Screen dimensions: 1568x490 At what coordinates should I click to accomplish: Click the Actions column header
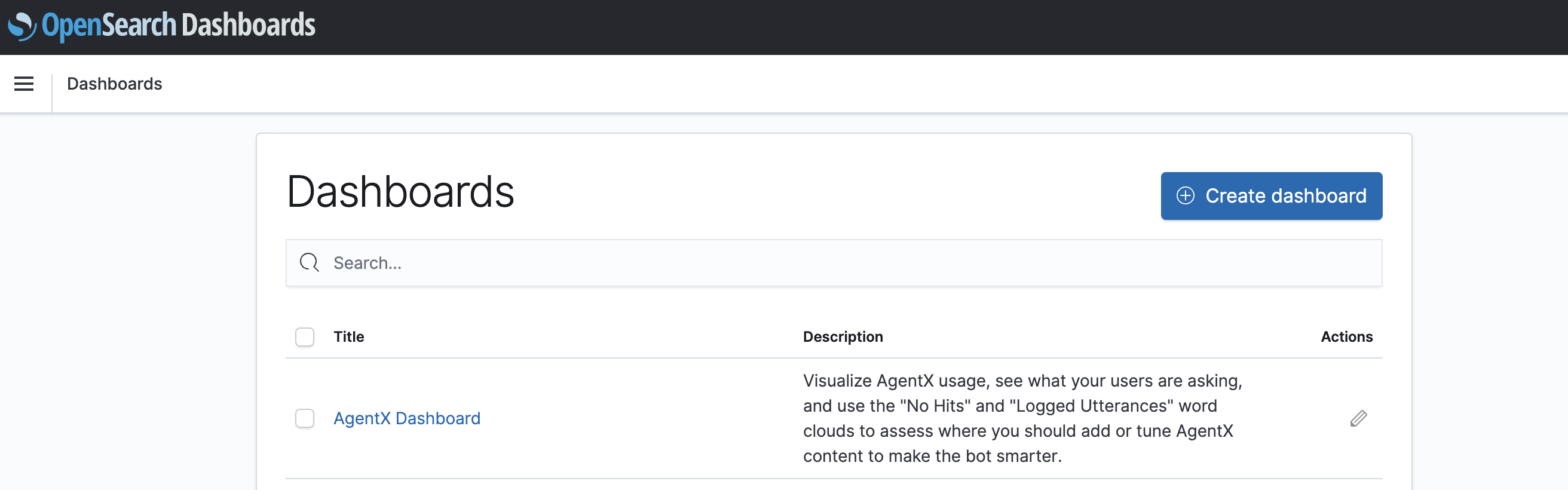point(1346,336)
